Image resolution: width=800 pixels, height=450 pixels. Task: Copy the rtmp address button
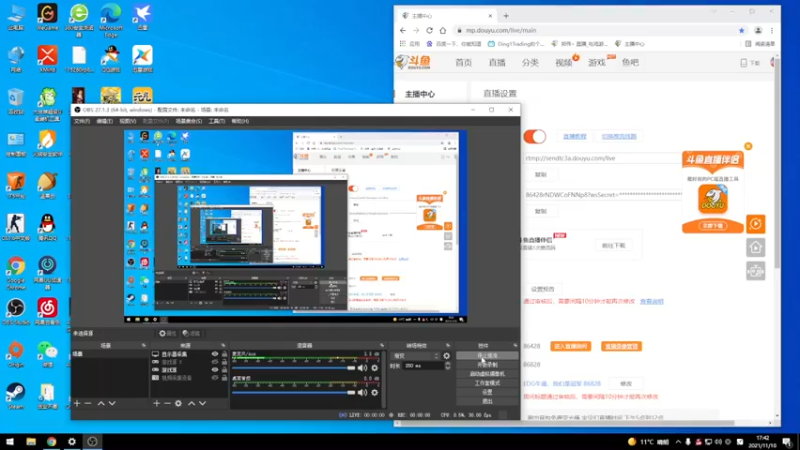click(541, 174)
